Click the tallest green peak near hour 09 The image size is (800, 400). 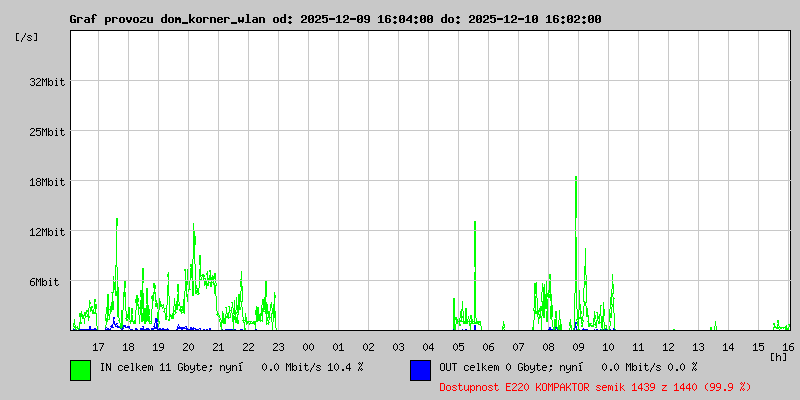(576, 180)
